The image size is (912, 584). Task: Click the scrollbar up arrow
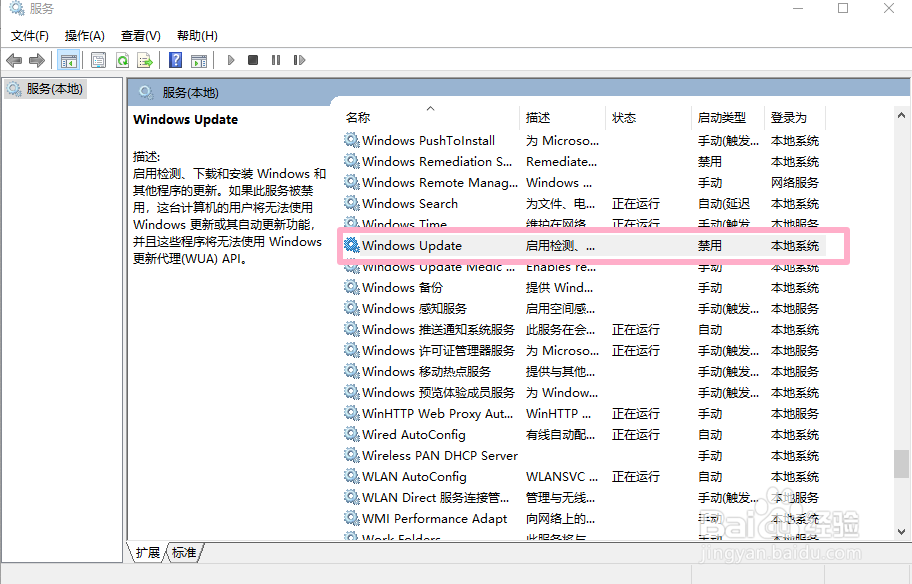pyautogui.click(x=901, y=115)
